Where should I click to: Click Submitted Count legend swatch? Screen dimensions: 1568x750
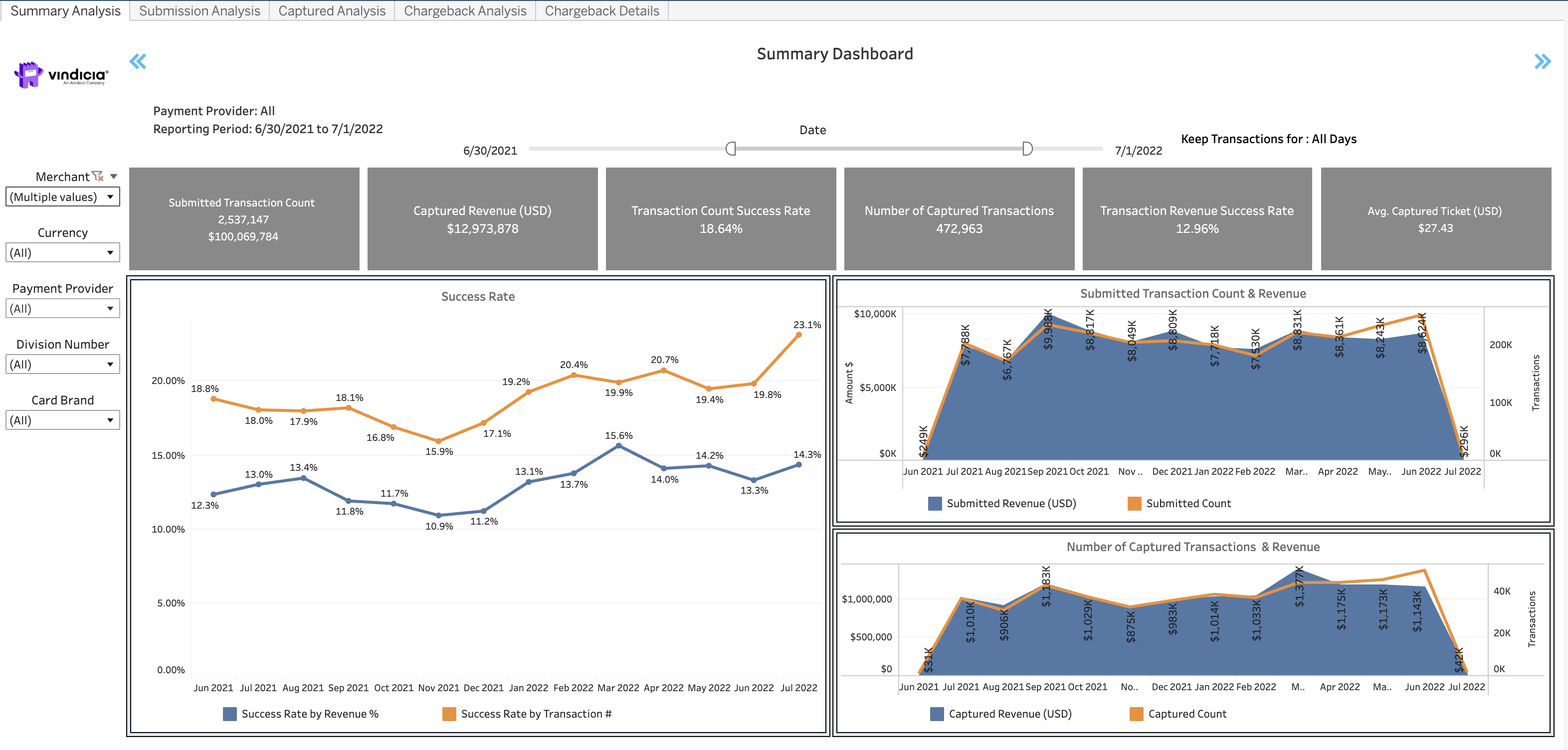tap(1135, 504)
